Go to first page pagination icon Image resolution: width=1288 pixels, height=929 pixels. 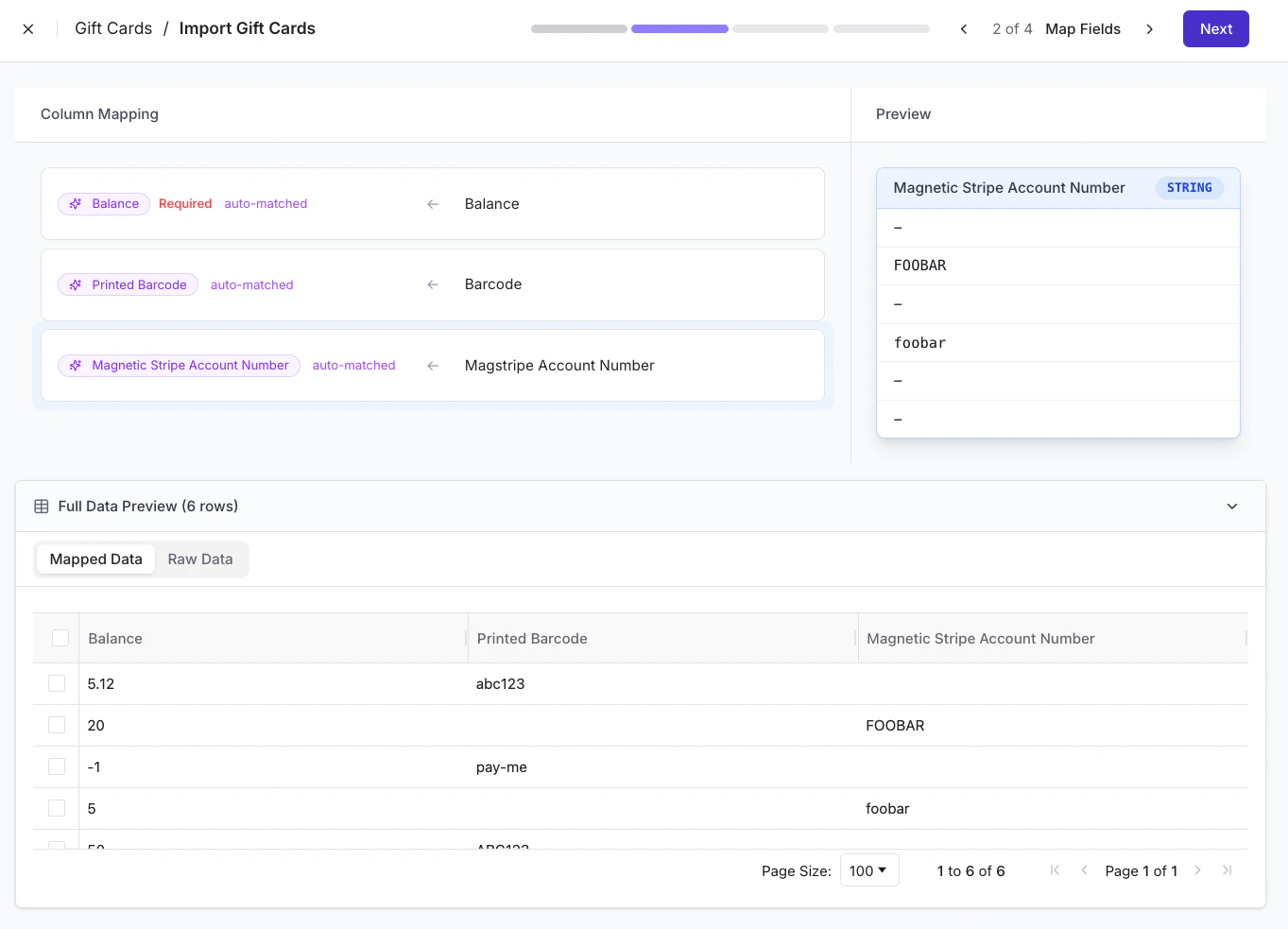point(1055,870)
